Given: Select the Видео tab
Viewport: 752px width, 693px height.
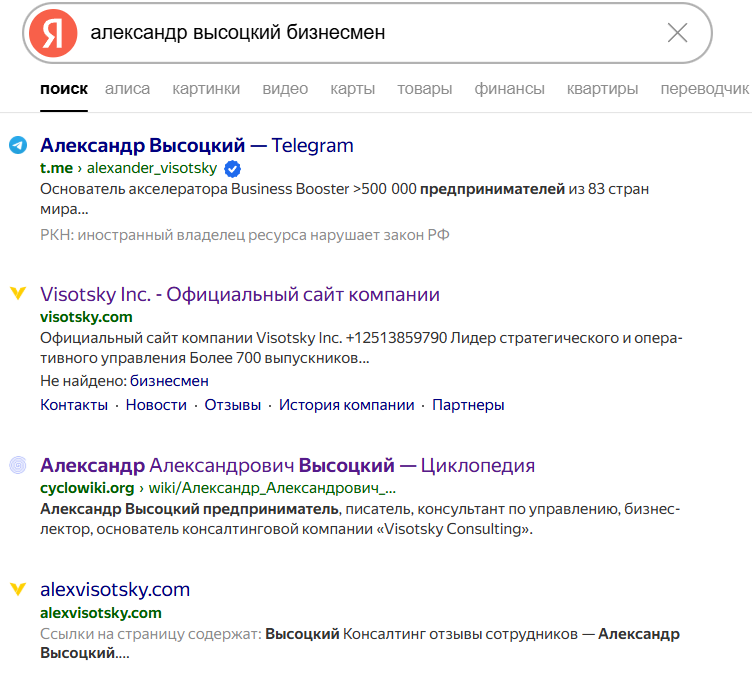Looking at the screenshot, I should pos(285,89).
